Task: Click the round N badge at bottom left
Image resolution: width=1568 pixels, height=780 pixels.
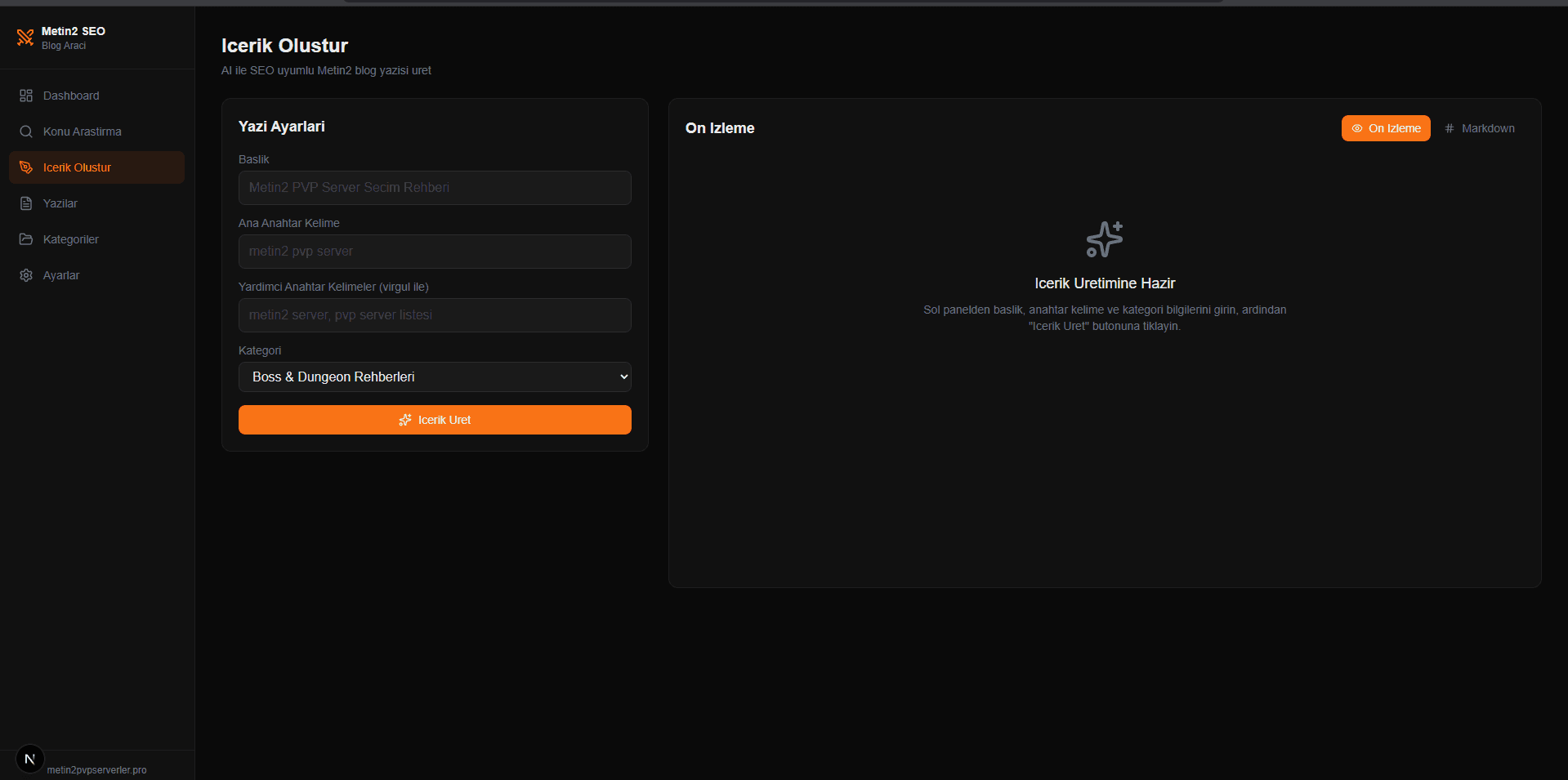Action: (30, 759)
